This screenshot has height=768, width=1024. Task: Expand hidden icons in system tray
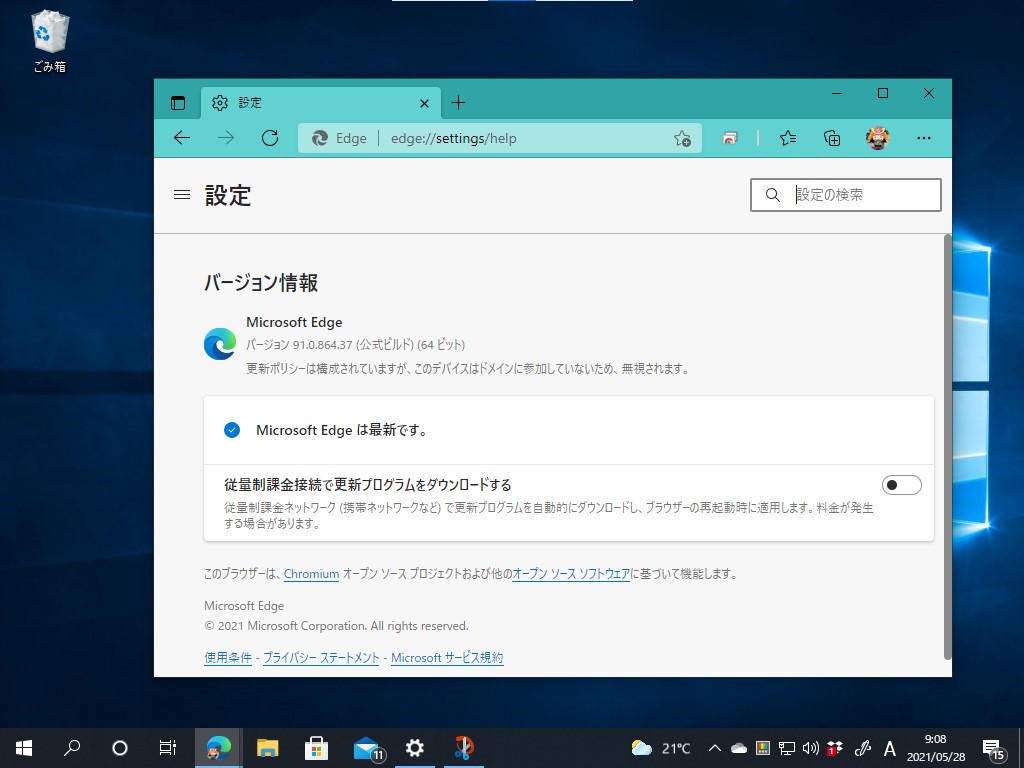click(x=714, y=747)
